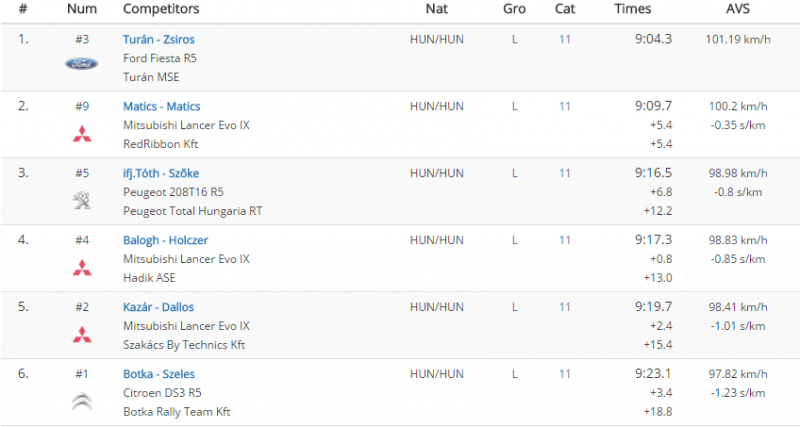Open the ifj.Tóth - Szőke competitor link
The width and height of the screenshot is (800, 427).
[161, 173]
